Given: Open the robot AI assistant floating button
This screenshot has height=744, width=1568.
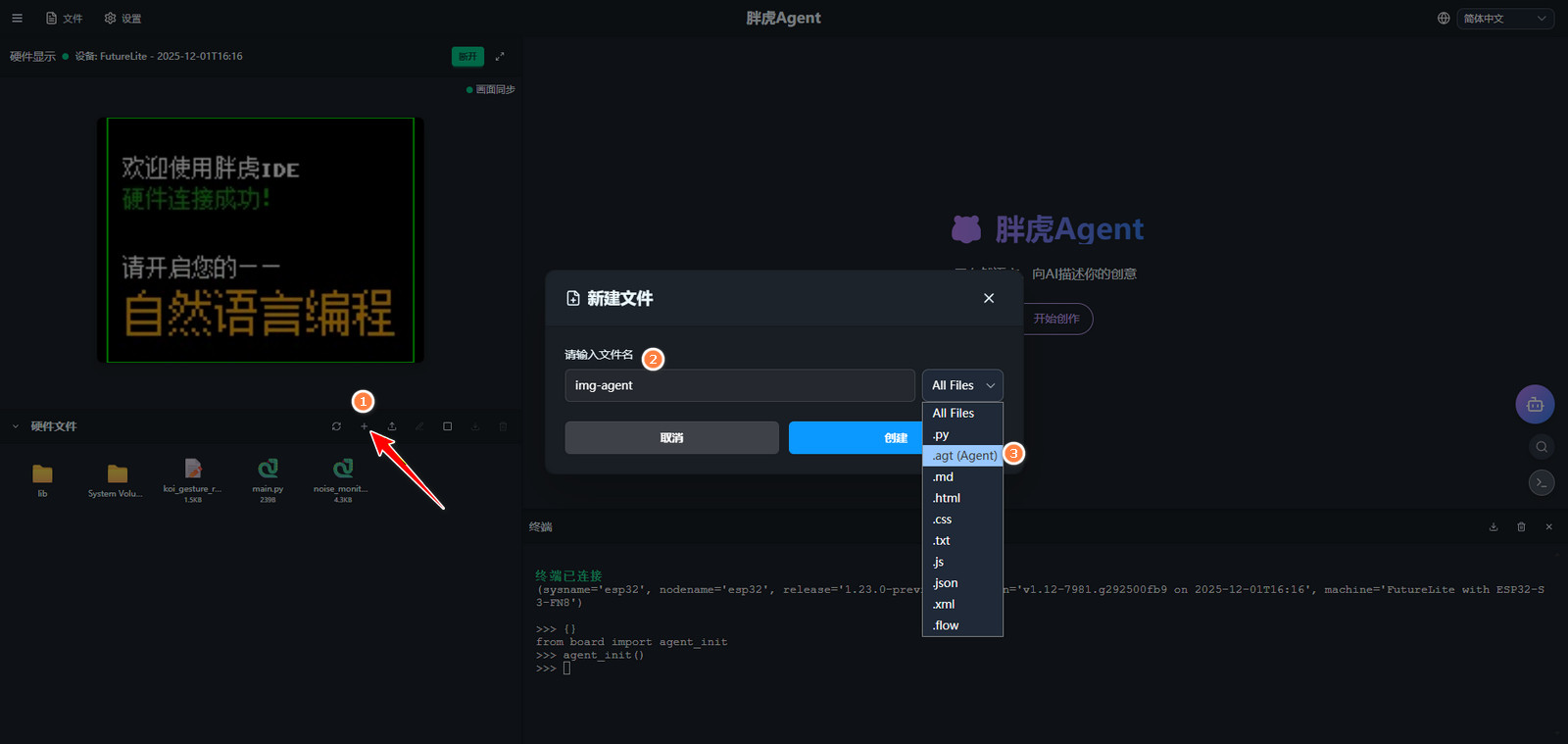Looking at the screenshot, I should pyautogui.click(x=1535, y=404).
